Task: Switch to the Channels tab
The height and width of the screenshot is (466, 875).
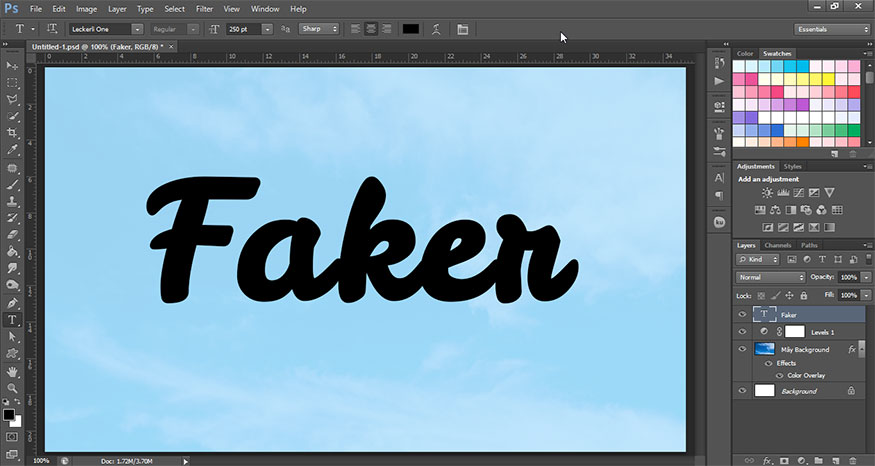Action: point(778,245)
